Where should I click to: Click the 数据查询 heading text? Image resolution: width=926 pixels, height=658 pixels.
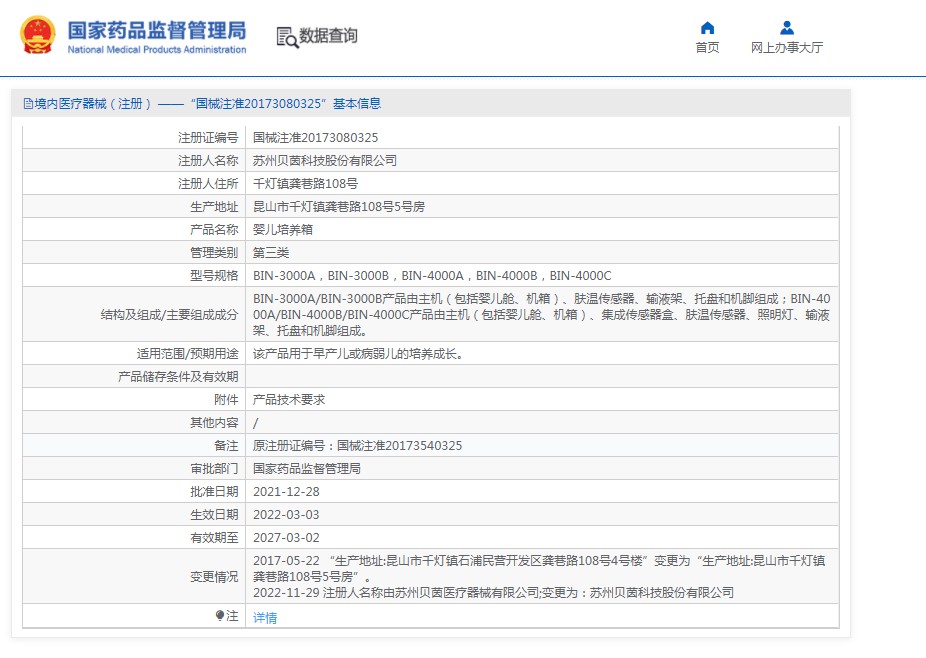328,36
